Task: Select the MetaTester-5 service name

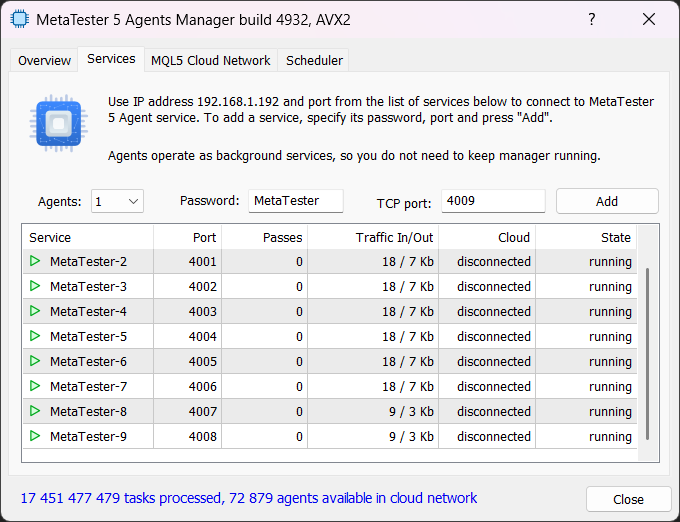Action: tap(88, 336)
